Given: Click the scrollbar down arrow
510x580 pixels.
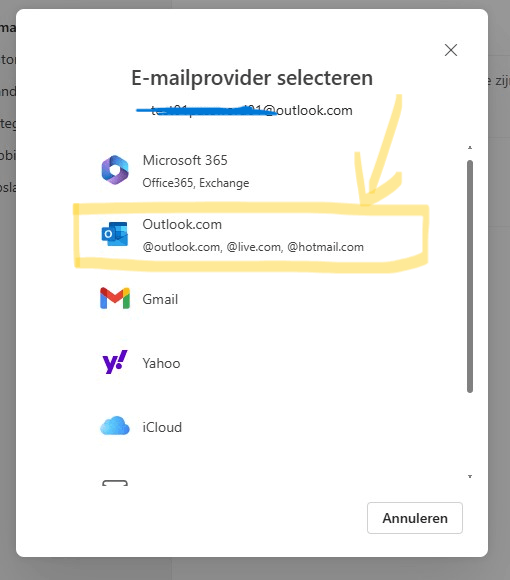Looking at the screenshot, I should 470,476.
